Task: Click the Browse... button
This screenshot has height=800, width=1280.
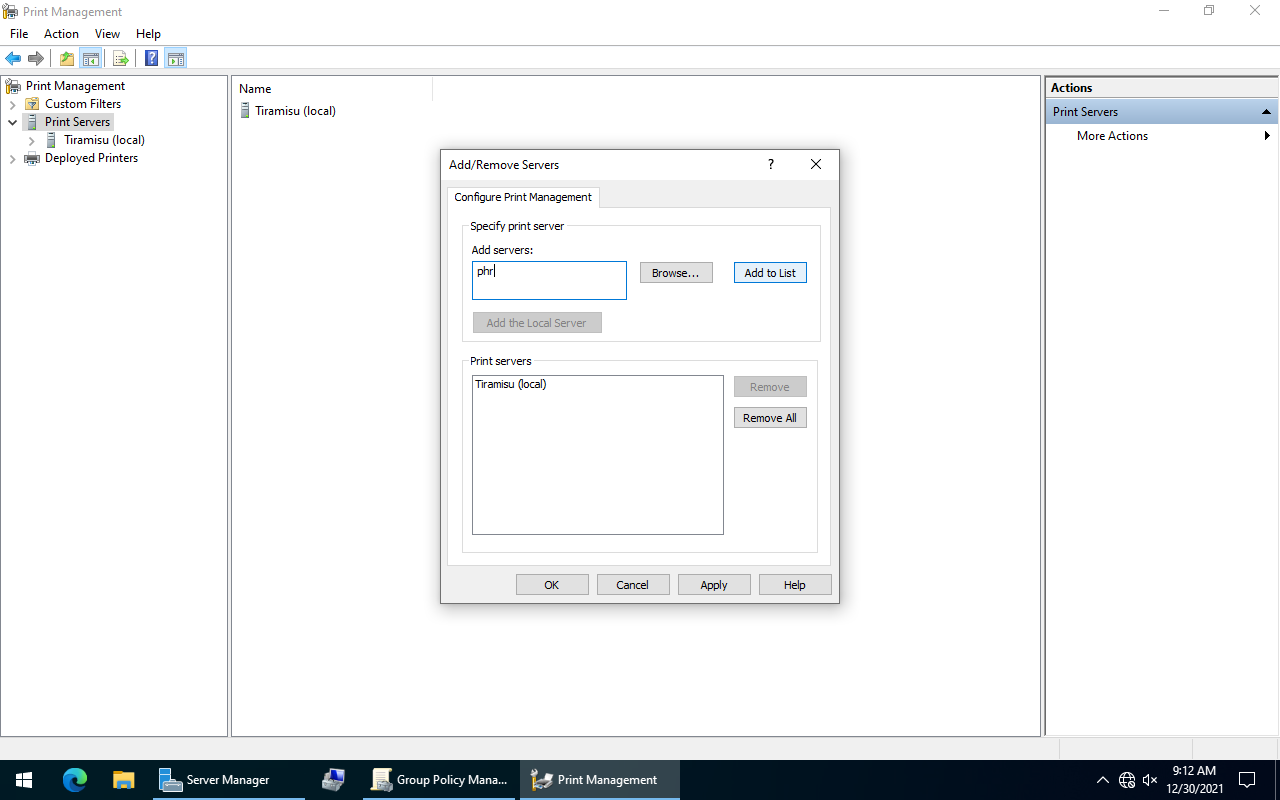Action: [676, 273]
